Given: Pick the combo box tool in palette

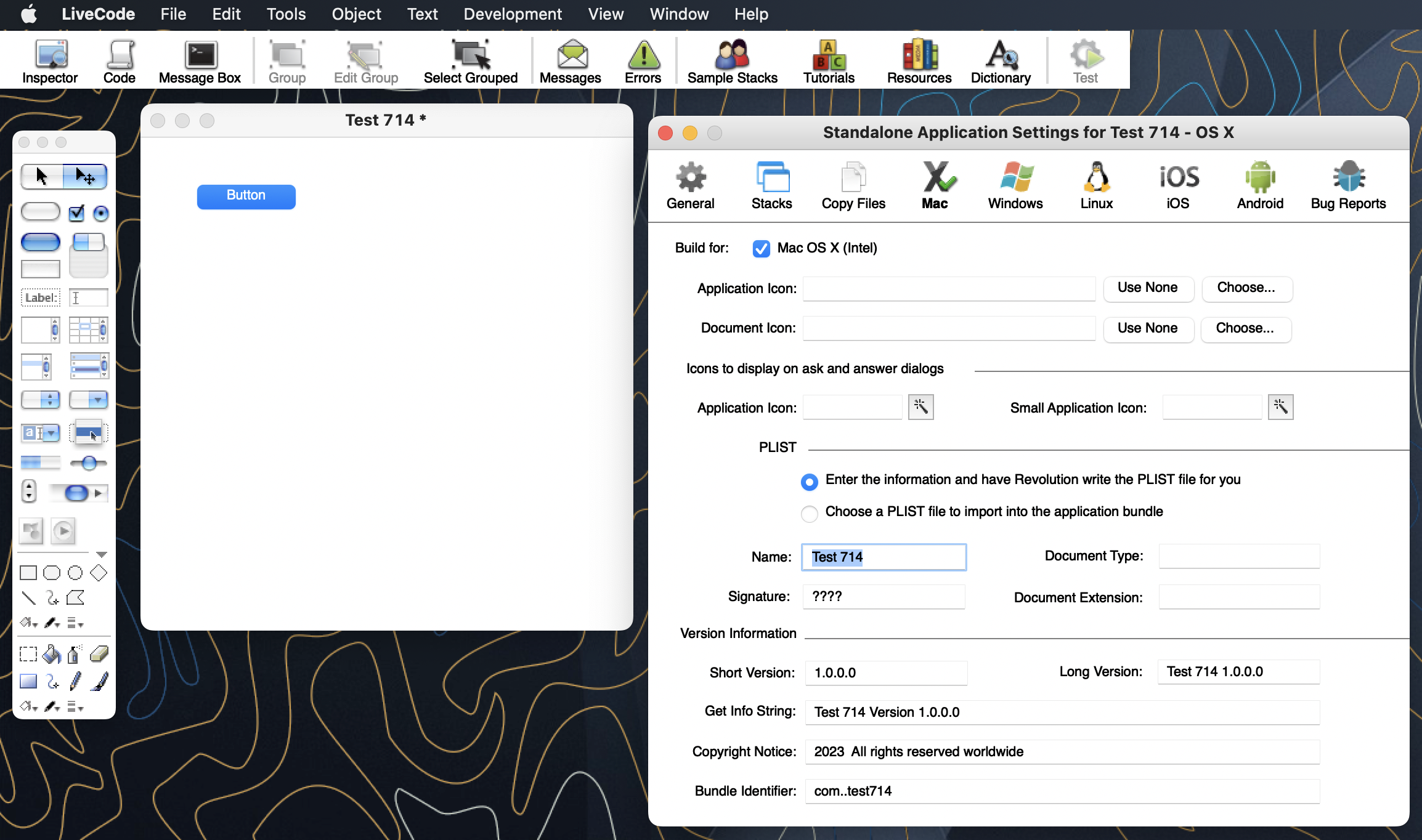Looking at the screenshot, I should click(41, 433).
